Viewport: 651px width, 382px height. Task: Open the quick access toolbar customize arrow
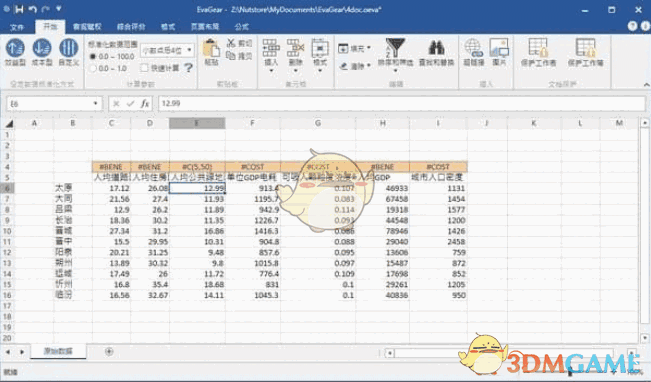(x=59, y=9)
